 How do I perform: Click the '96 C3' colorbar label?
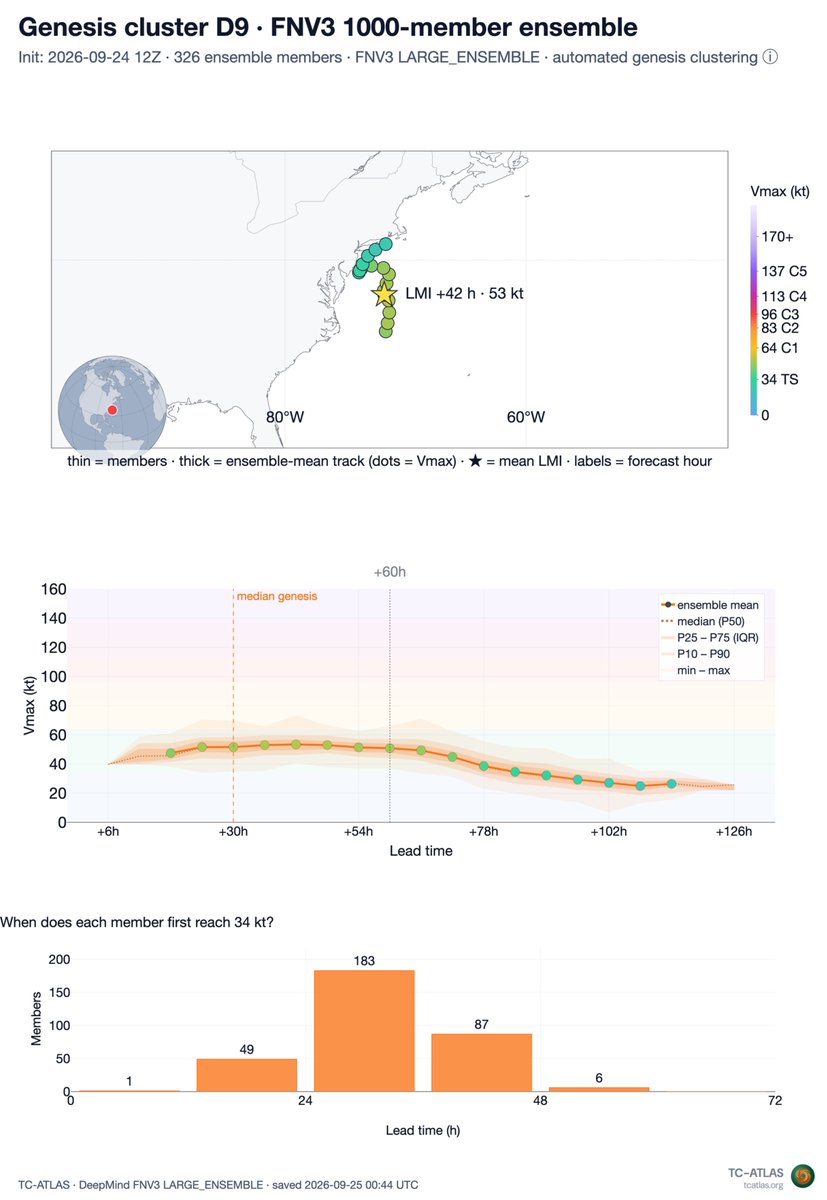(780, 313)
